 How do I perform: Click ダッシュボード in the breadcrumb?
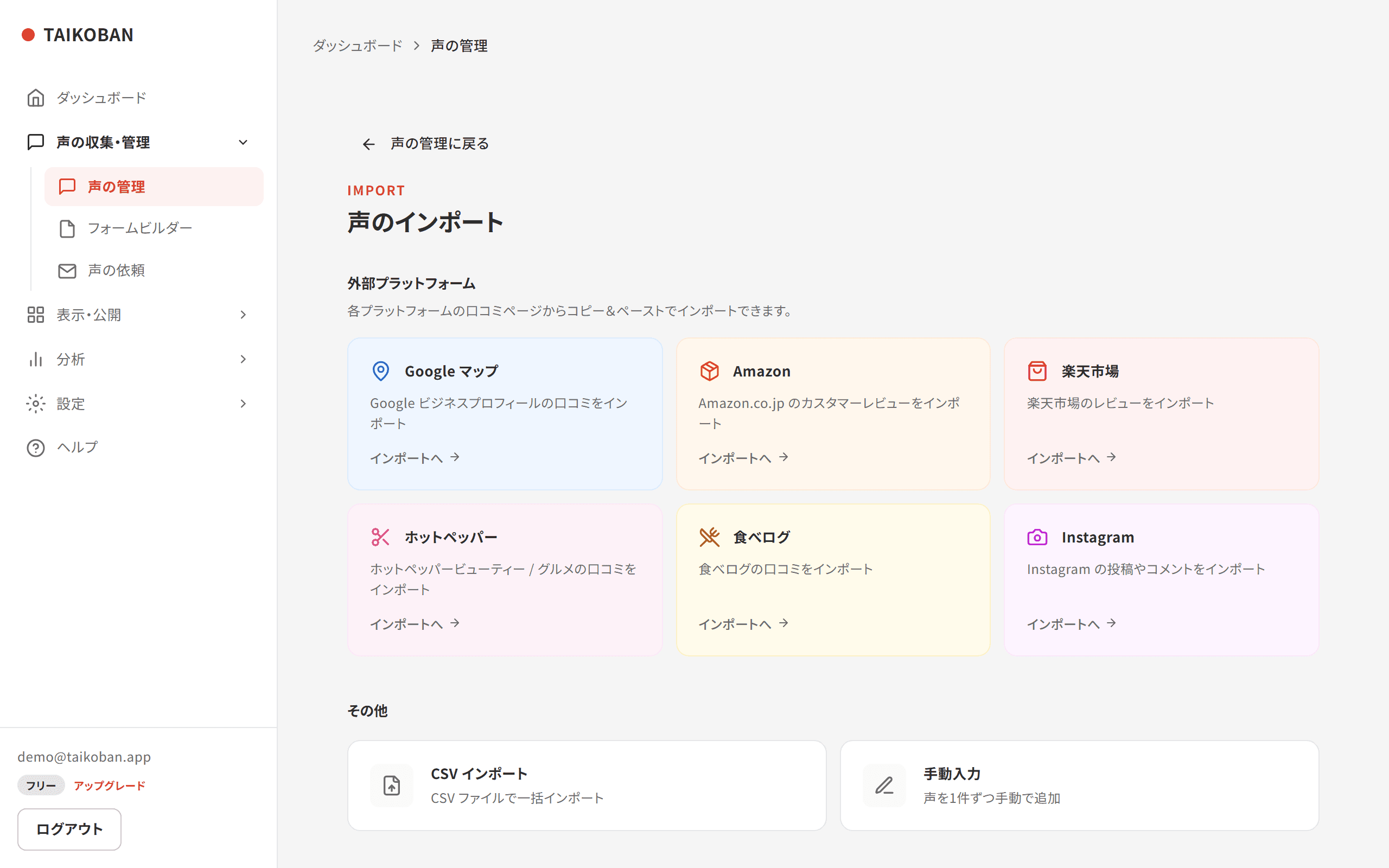pos(357,46)
